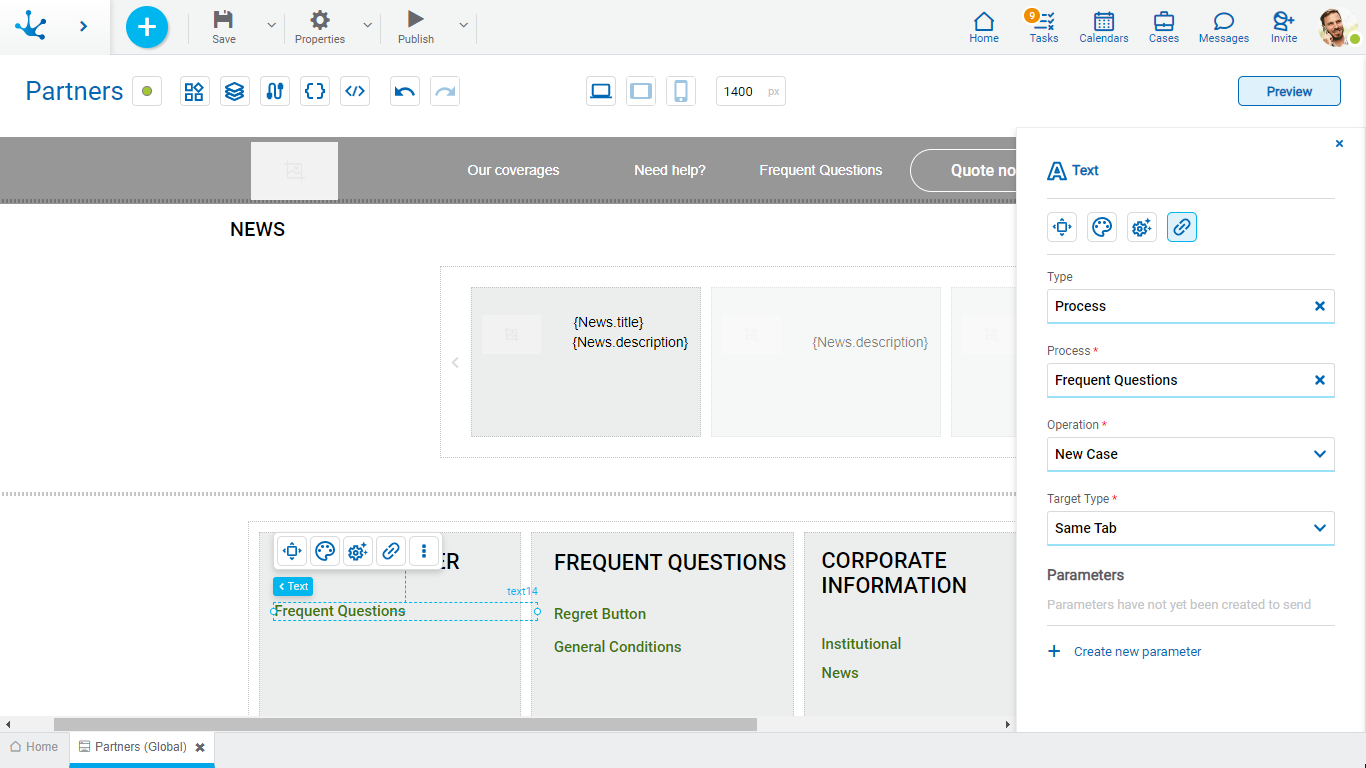Open the layers stack icon
The height and width of the screenshot is (768, 1366).
tap(235, 92)
